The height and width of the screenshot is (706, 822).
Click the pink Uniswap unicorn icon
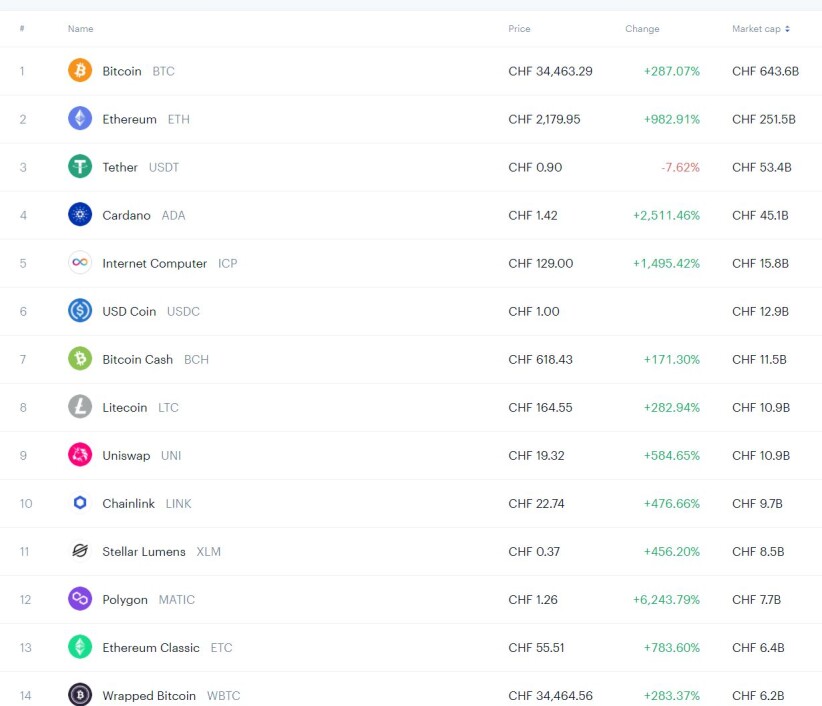pos(80,455)
